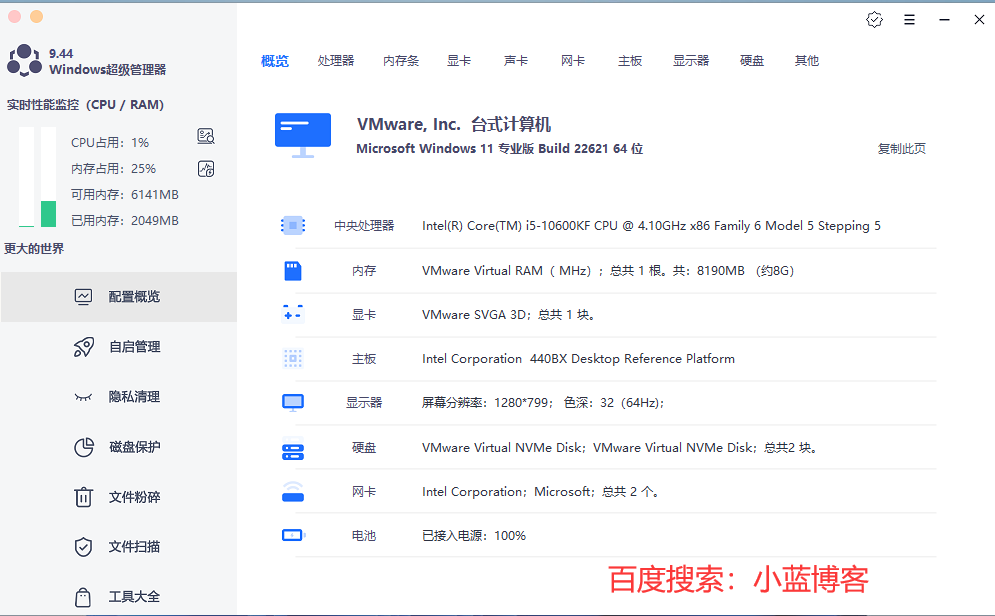Open the 硬盘 tab
The image size is (995, 616).
coord(752,61)
